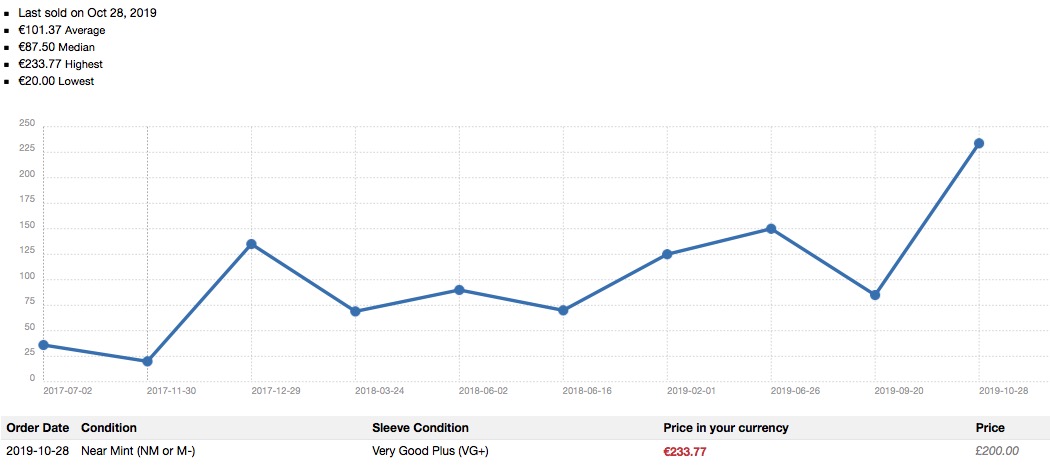Select the 2019-02-01 chart data point
This screenshot has height=465, width=1050.
tap(667, 254)
